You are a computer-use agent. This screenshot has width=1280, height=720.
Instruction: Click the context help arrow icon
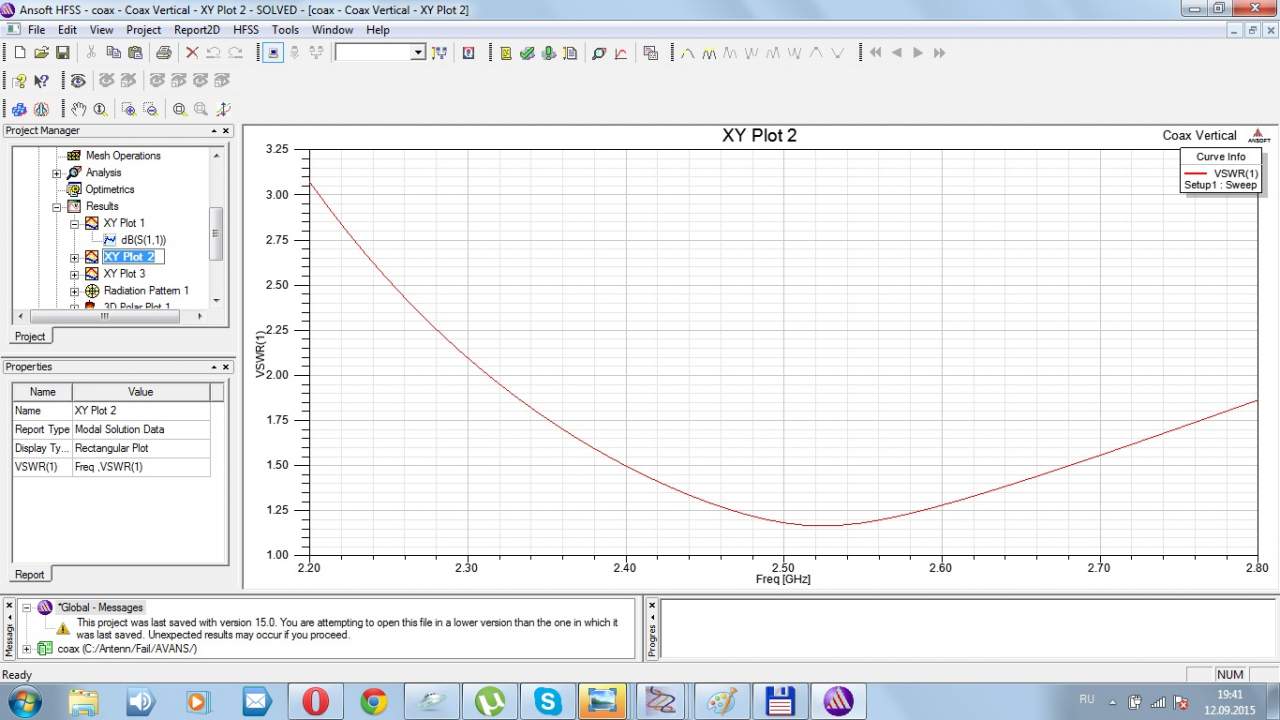(41, 81)
